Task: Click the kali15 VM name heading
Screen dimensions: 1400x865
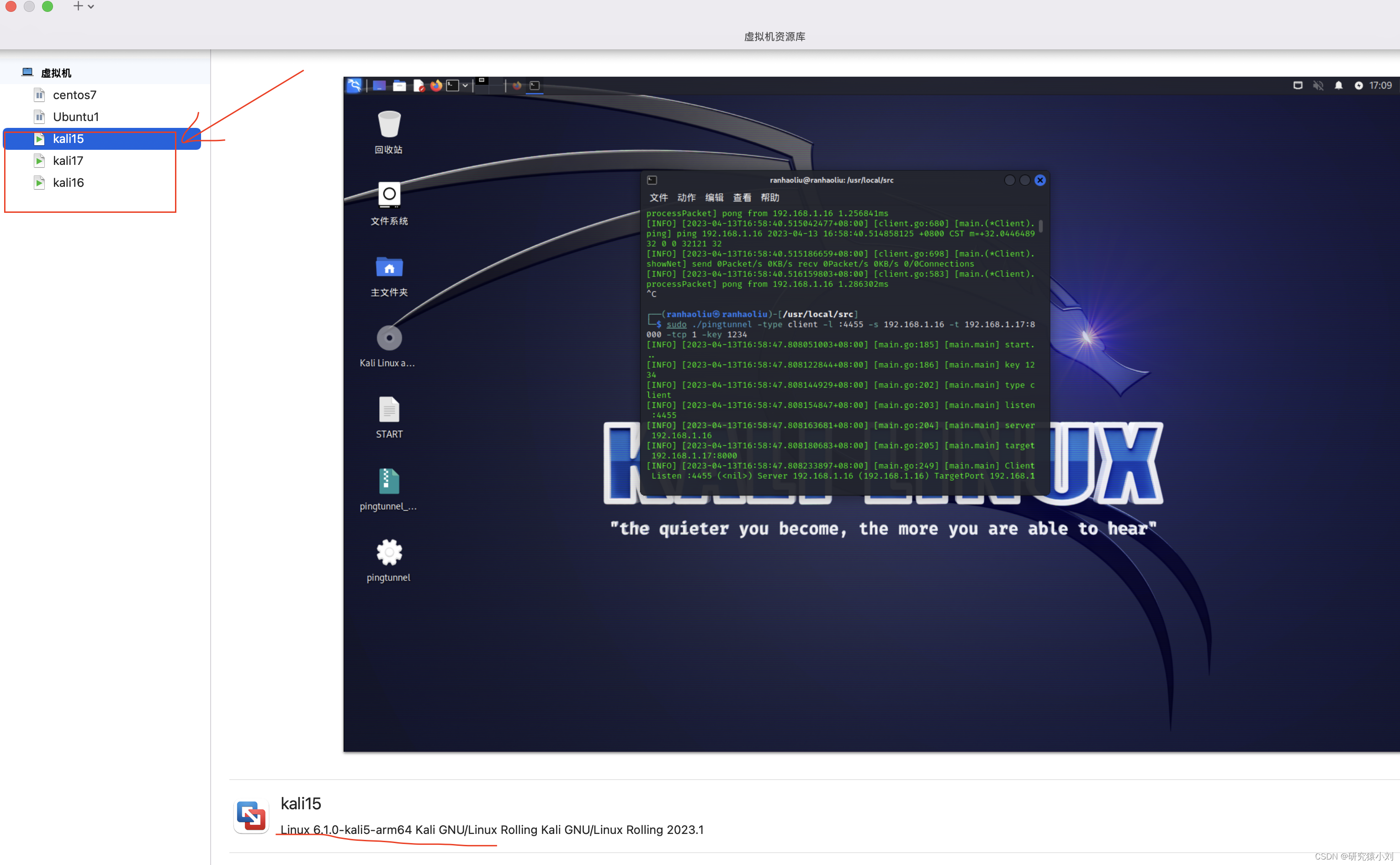Action: click(301, 804)
